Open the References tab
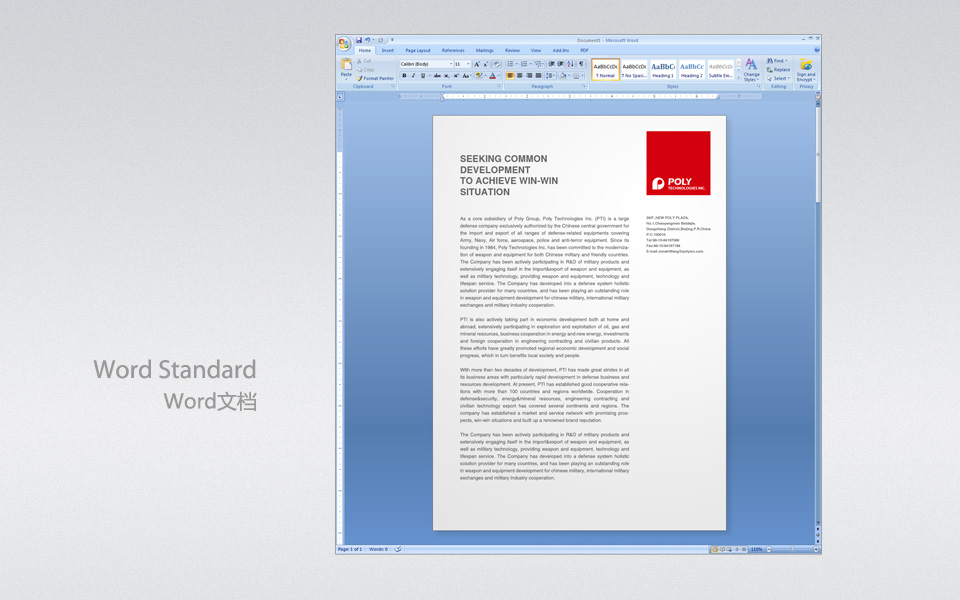This screenshot has width=960, height=600. click(453, 50)
